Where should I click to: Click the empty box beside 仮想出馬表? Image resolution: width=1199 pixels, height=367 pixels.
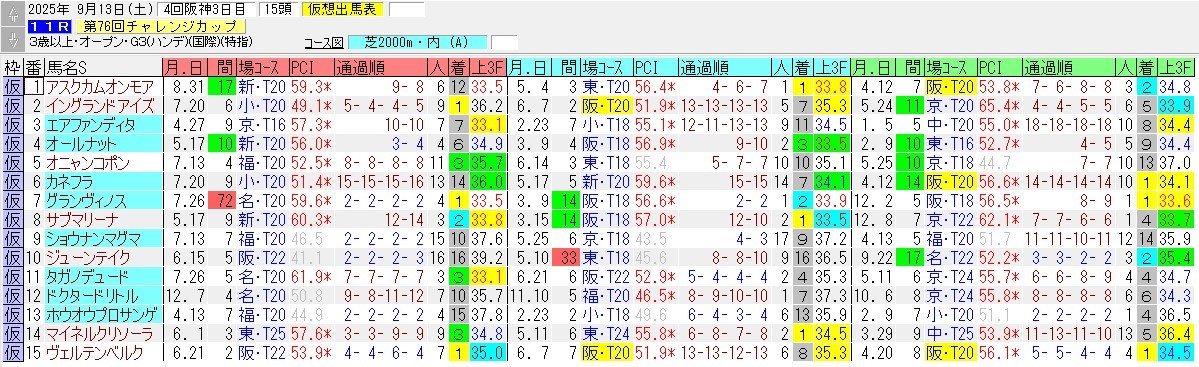[x=406, y=10]
